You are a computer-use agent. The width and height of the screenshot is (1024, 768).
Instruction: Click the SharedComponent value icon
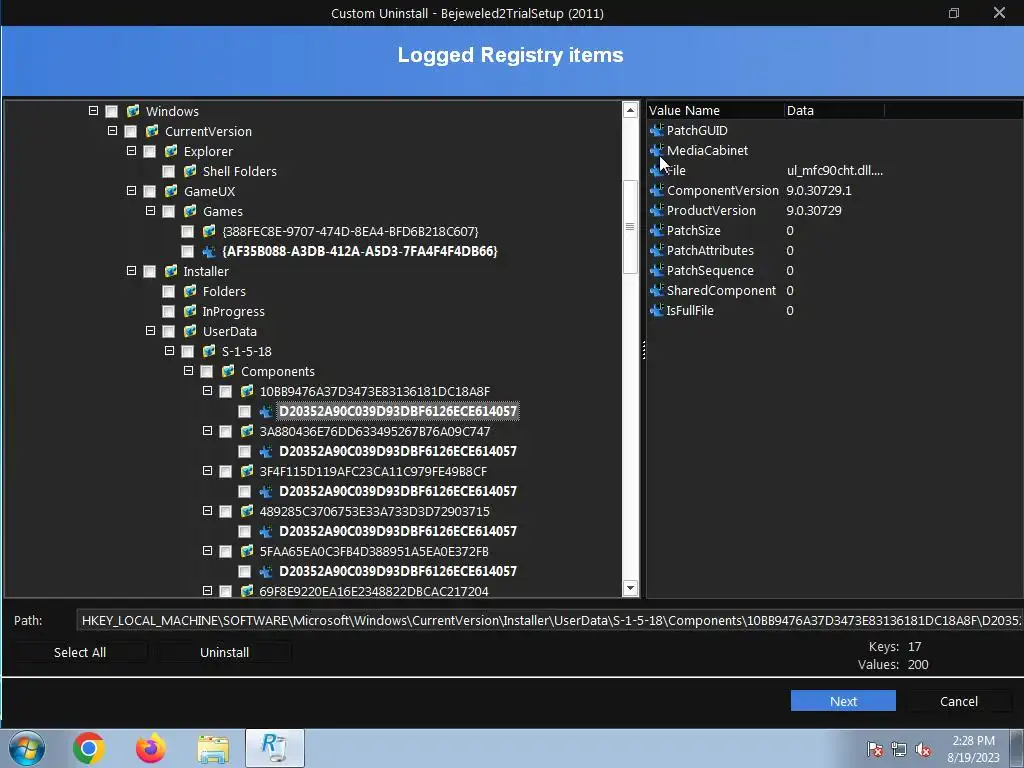[657, 291]
